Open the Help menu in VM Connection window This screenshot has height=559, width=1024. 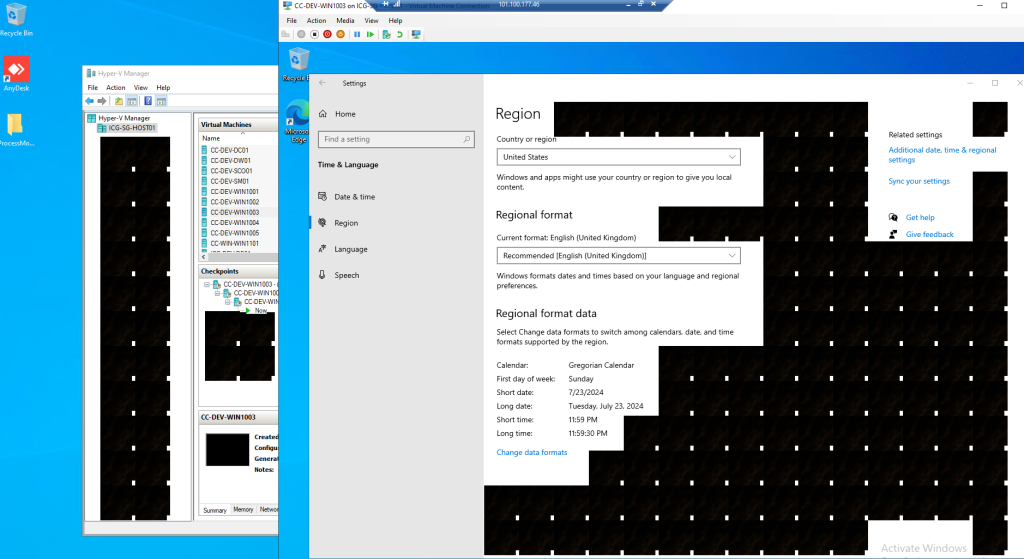point(395,20)
